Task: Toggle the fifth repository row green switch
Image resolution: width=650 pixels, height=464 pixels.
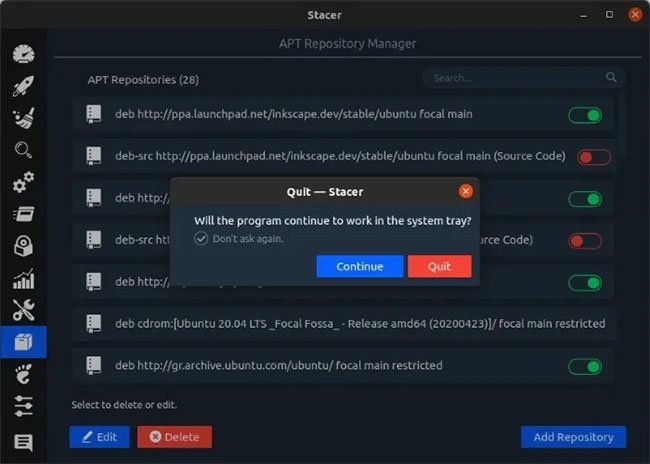Action: 585,283
